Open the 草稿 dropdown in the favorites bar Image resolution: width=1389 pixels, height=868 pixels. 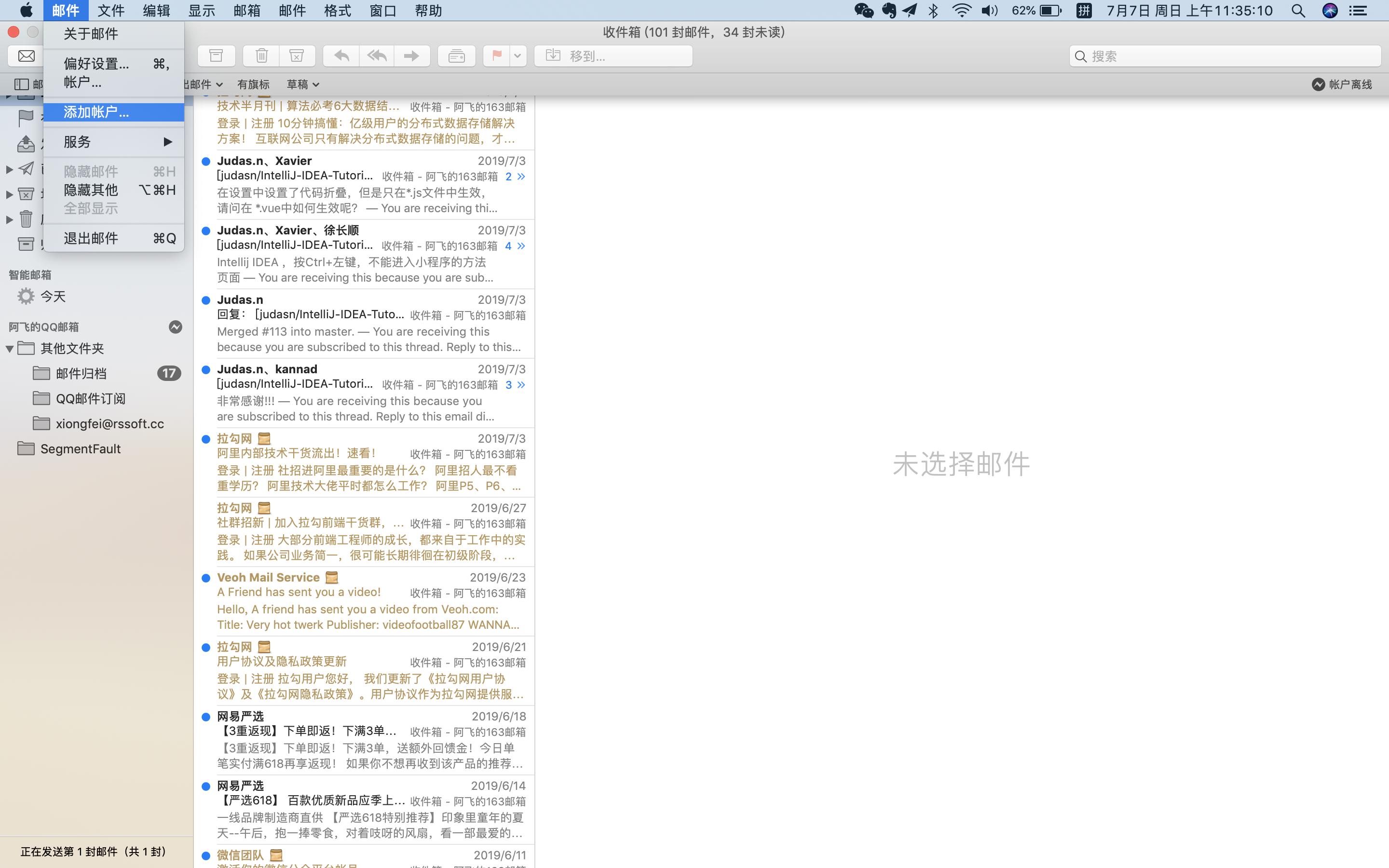(x=303, y=84)
